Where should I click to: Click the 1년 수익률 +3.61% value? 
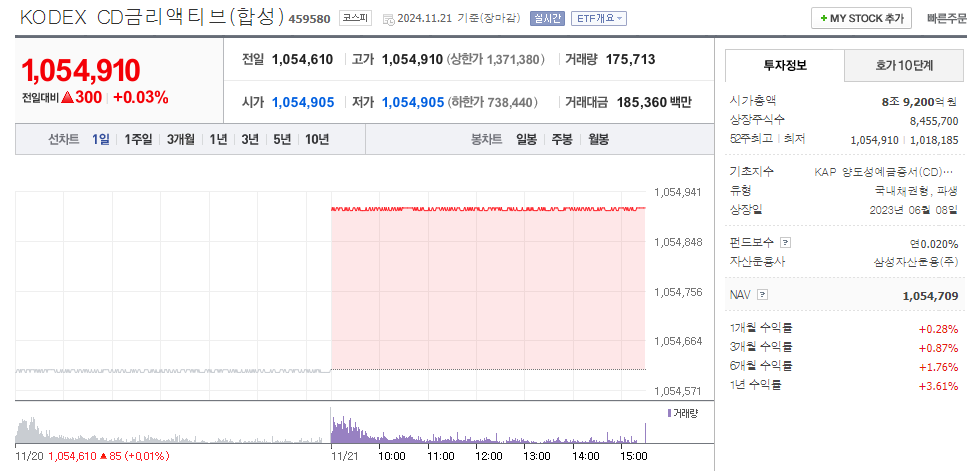click(x=940, y=387)
